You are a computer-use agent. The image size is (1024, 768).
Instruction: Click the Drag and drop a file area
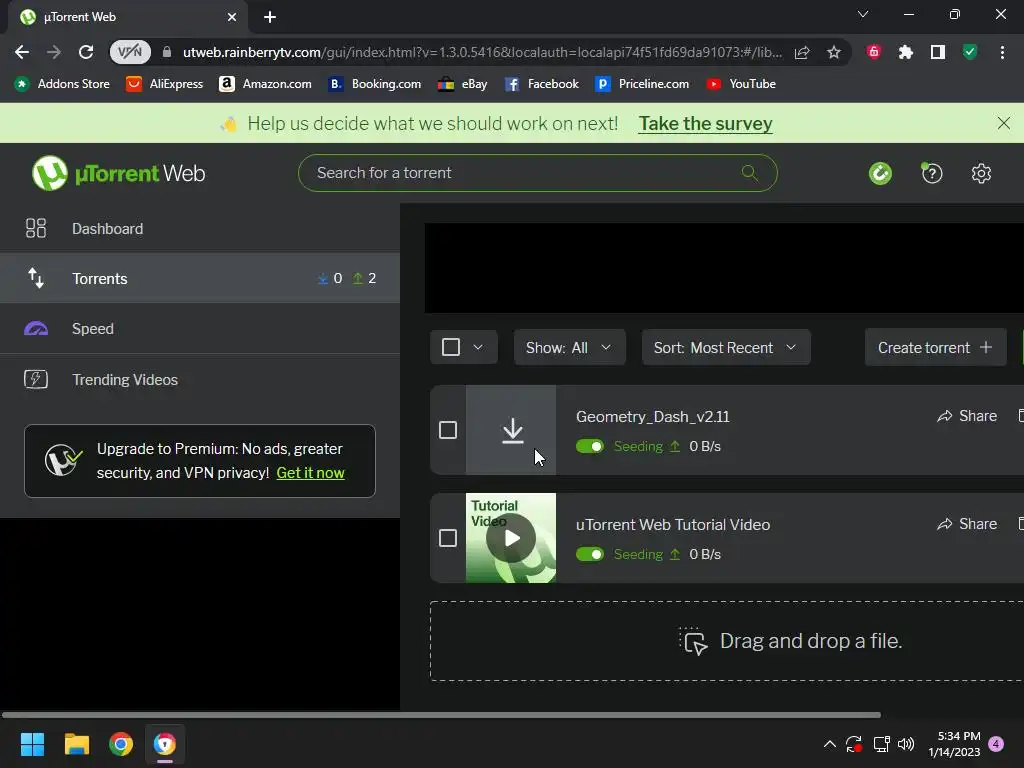(x=727, y=641)
